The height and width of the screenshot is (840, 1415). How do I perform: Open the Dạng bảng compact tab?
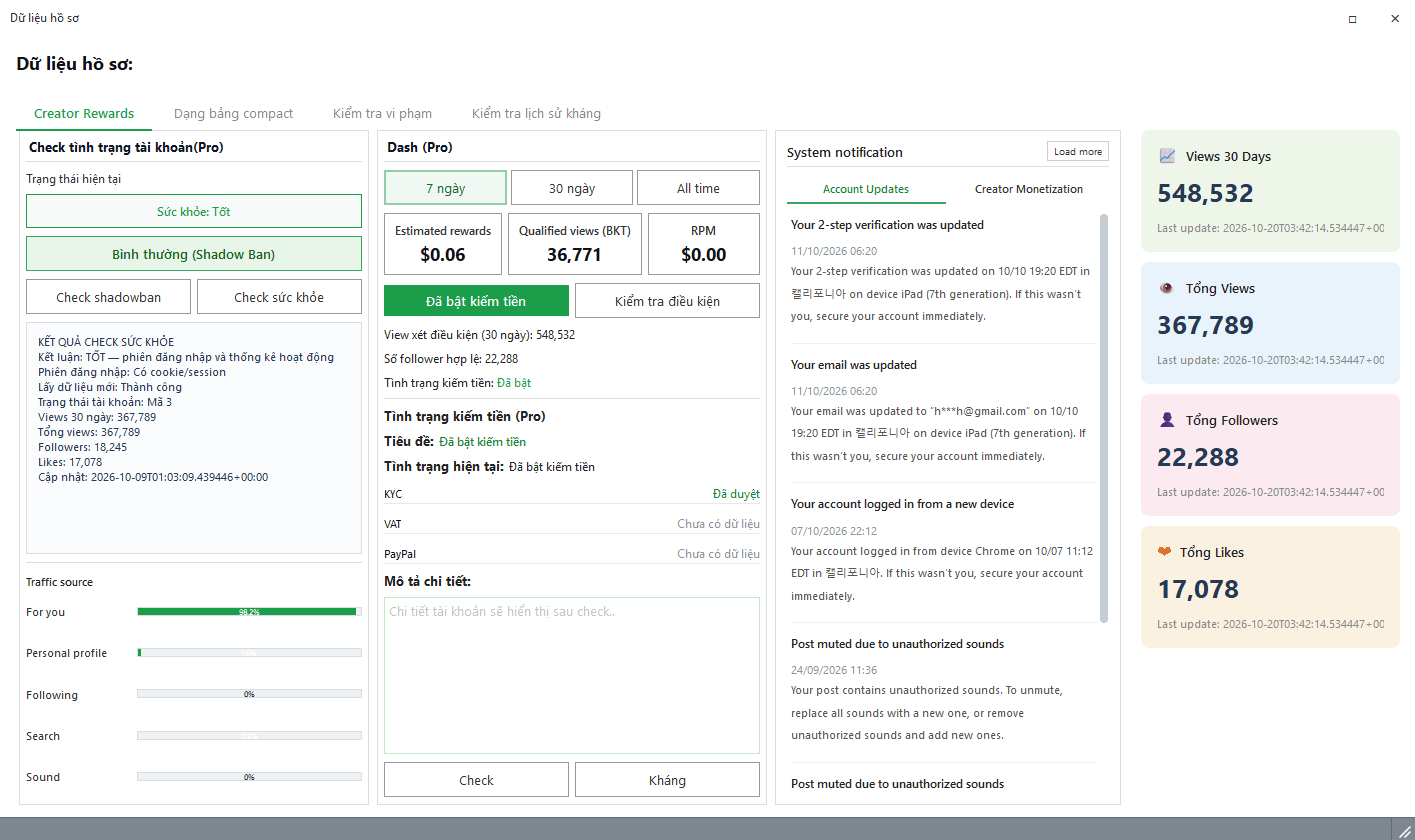tap(233, 113)
